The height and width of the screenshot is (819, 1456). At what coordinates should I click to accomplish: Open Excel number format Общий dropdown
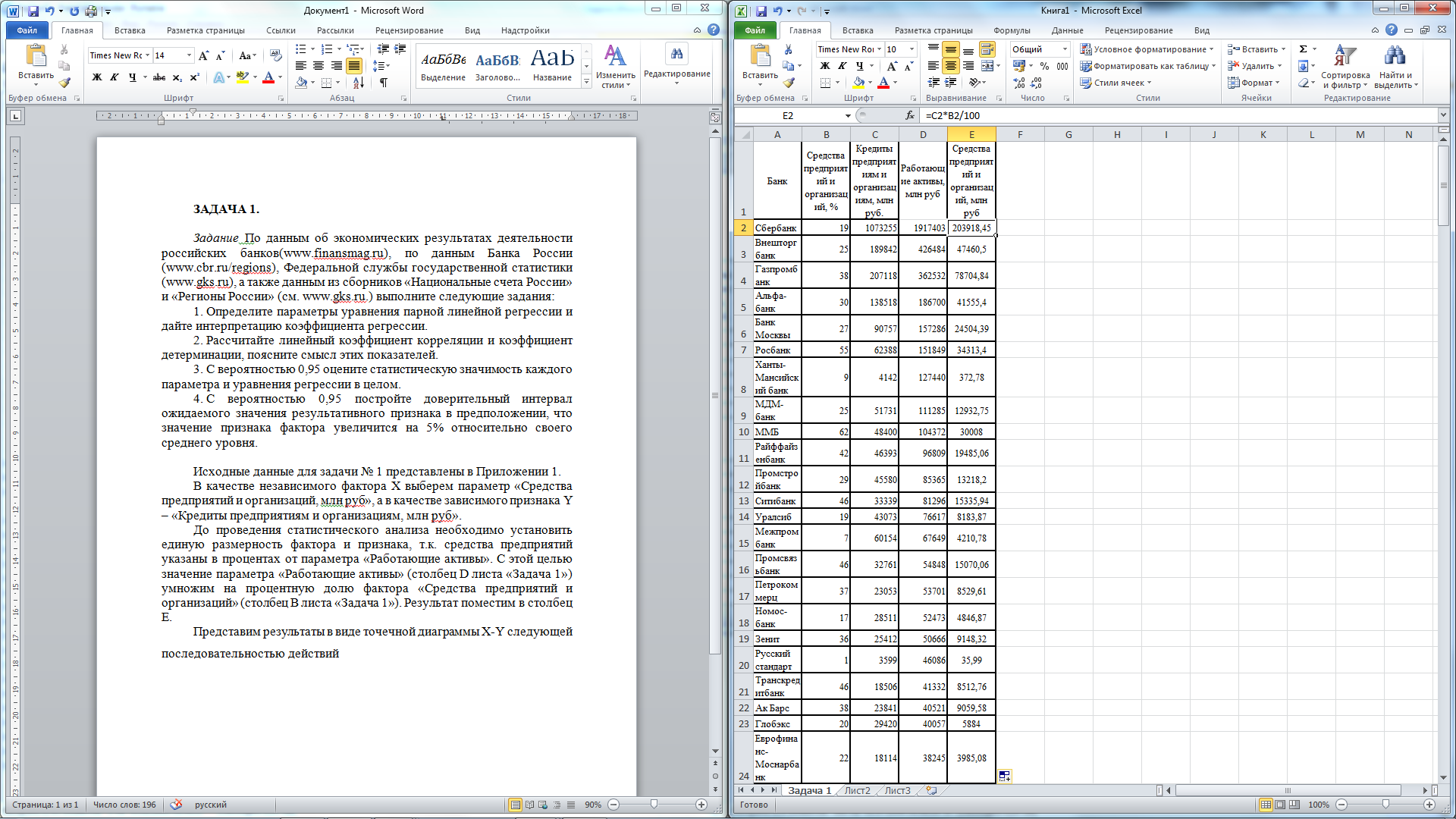tap(1065, 49)
